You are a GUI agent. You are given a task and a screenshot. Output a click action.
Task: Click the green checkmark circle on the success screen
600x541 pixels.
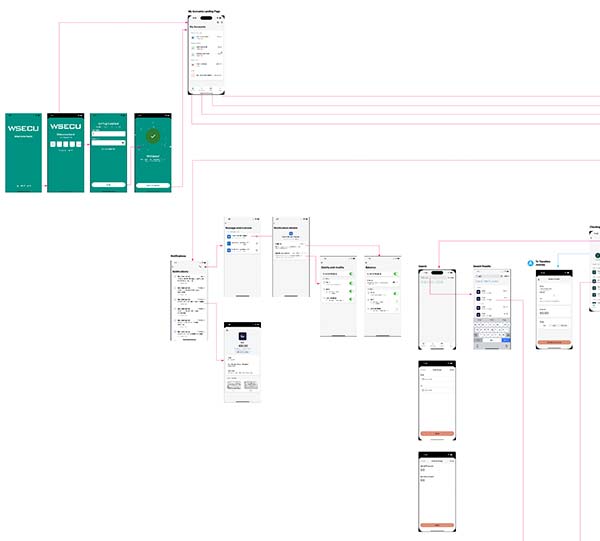click(153, 136)
